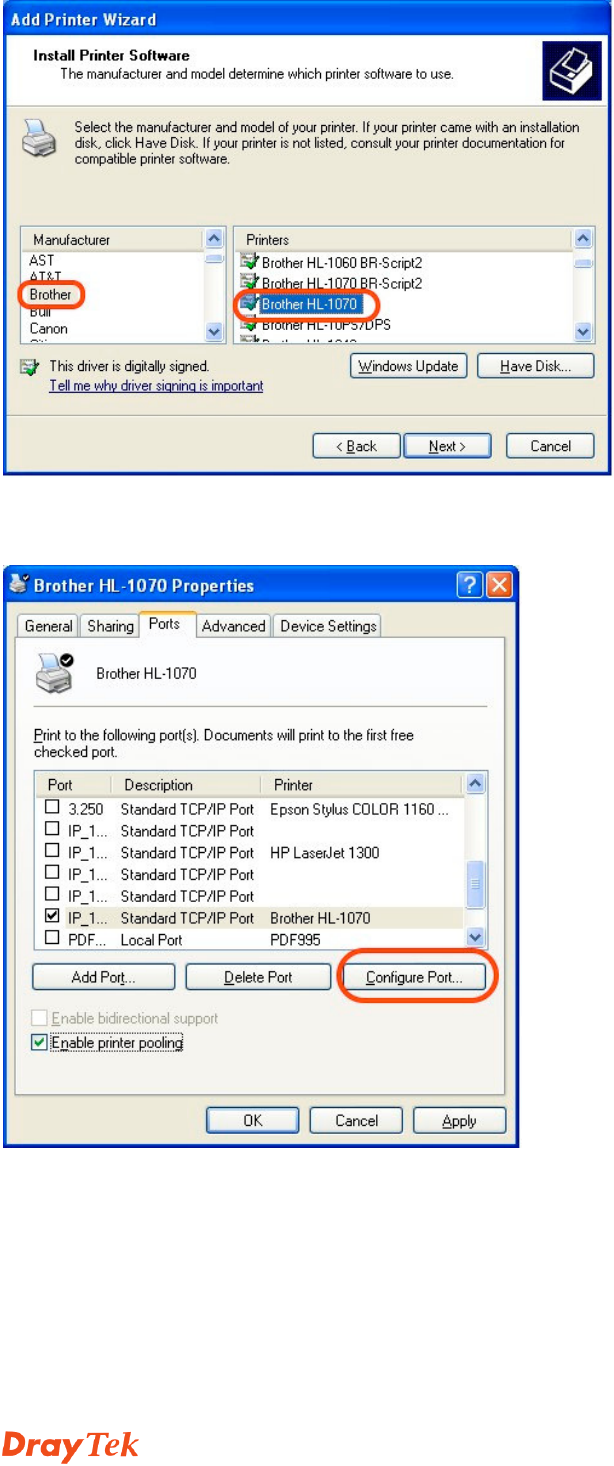Select Brother HL-1070 printer model

tap(308, 303)
